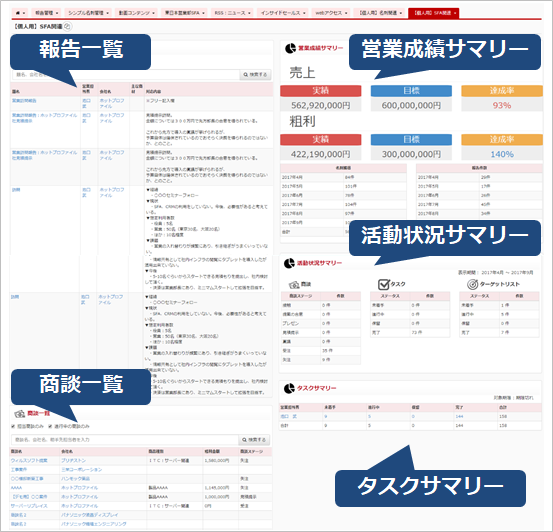Click the home icon in navigation bar
553x532 pixels.
pos(18,13)
